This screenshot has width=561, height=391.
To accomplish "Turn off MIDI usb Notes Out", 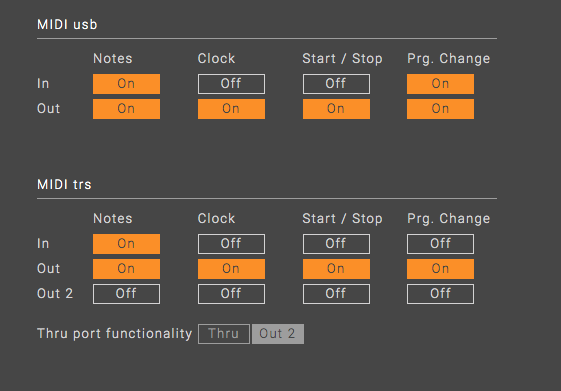I will coord(126,109).
